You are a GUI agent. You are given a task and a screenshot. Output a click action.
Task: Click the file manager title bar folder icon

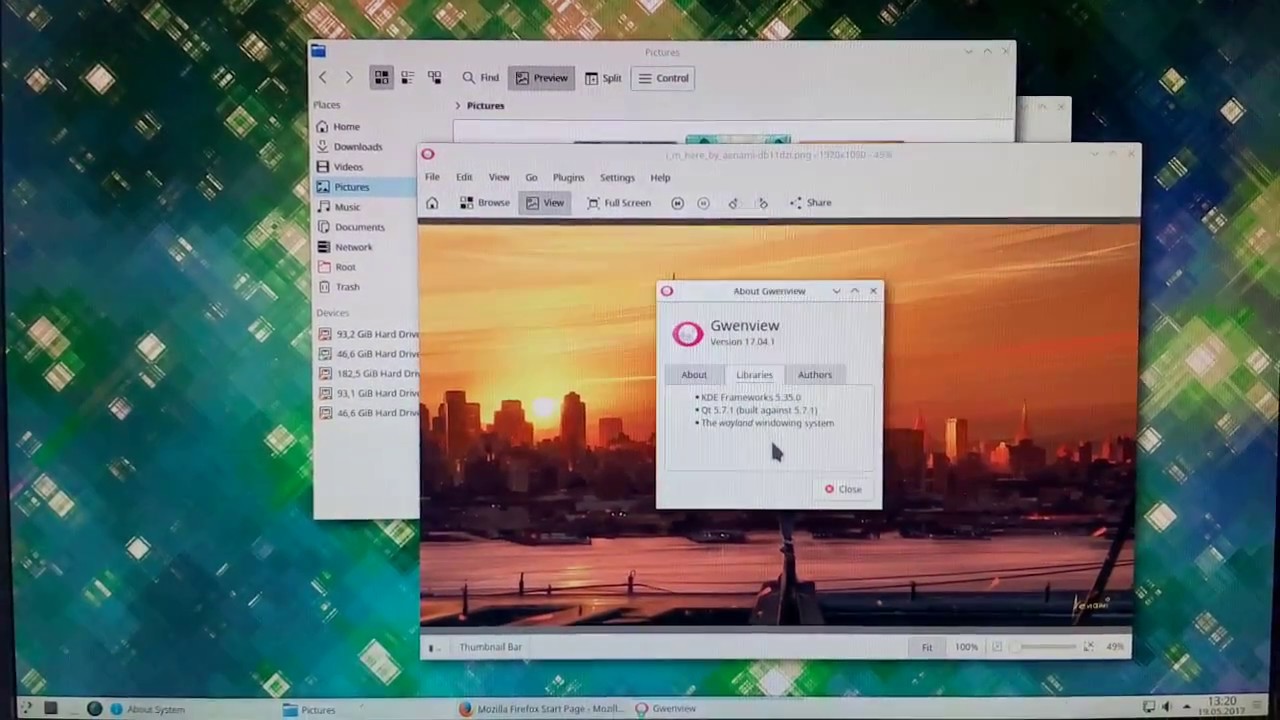318,51
